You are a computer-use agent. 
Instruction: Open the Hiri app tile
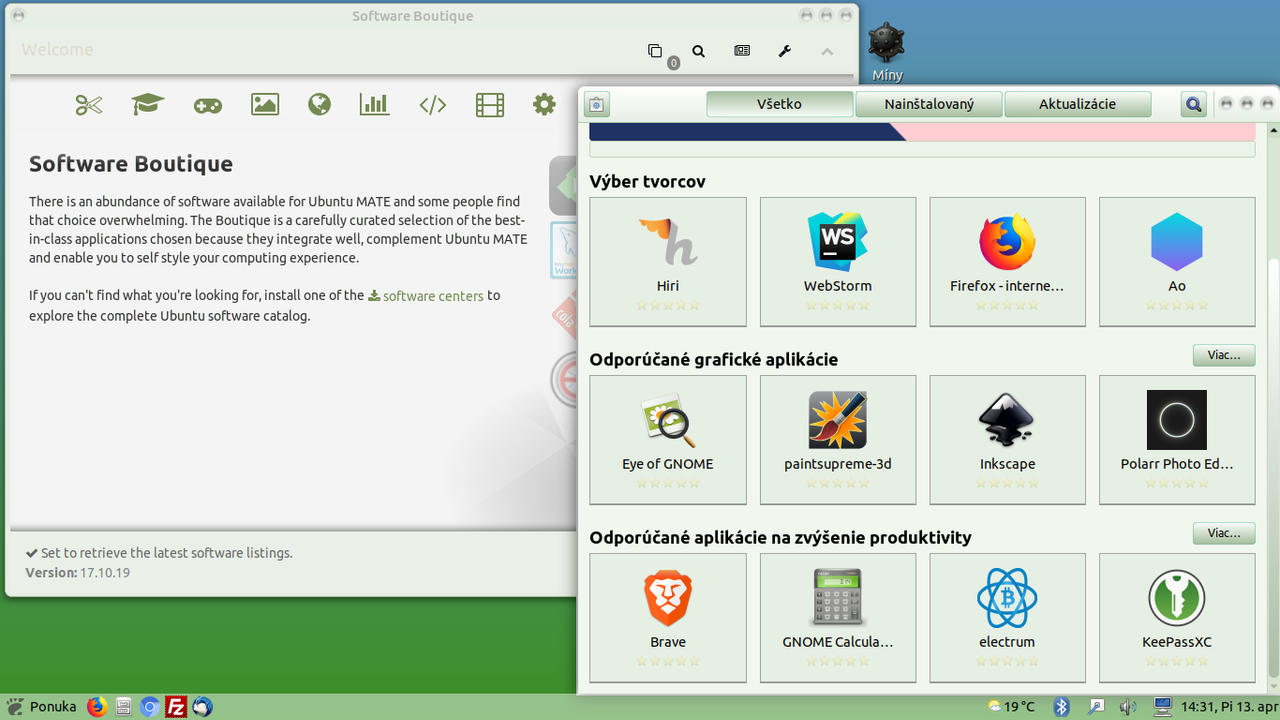668,262
